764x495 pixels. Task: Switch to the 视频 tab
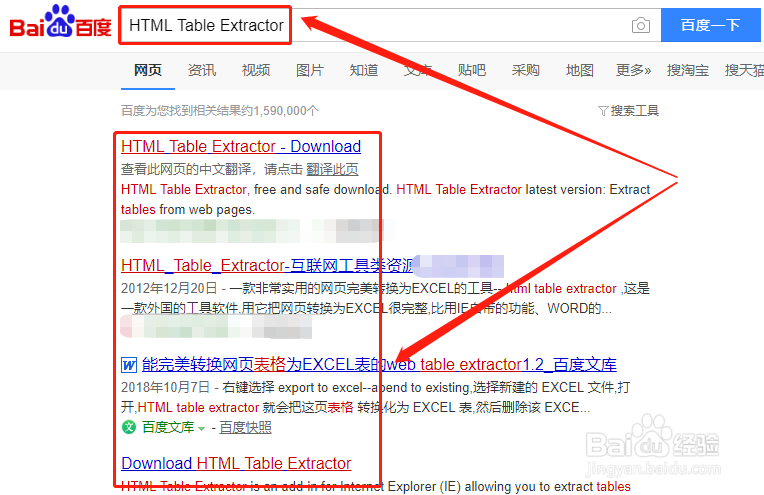(x=256, y=71)
